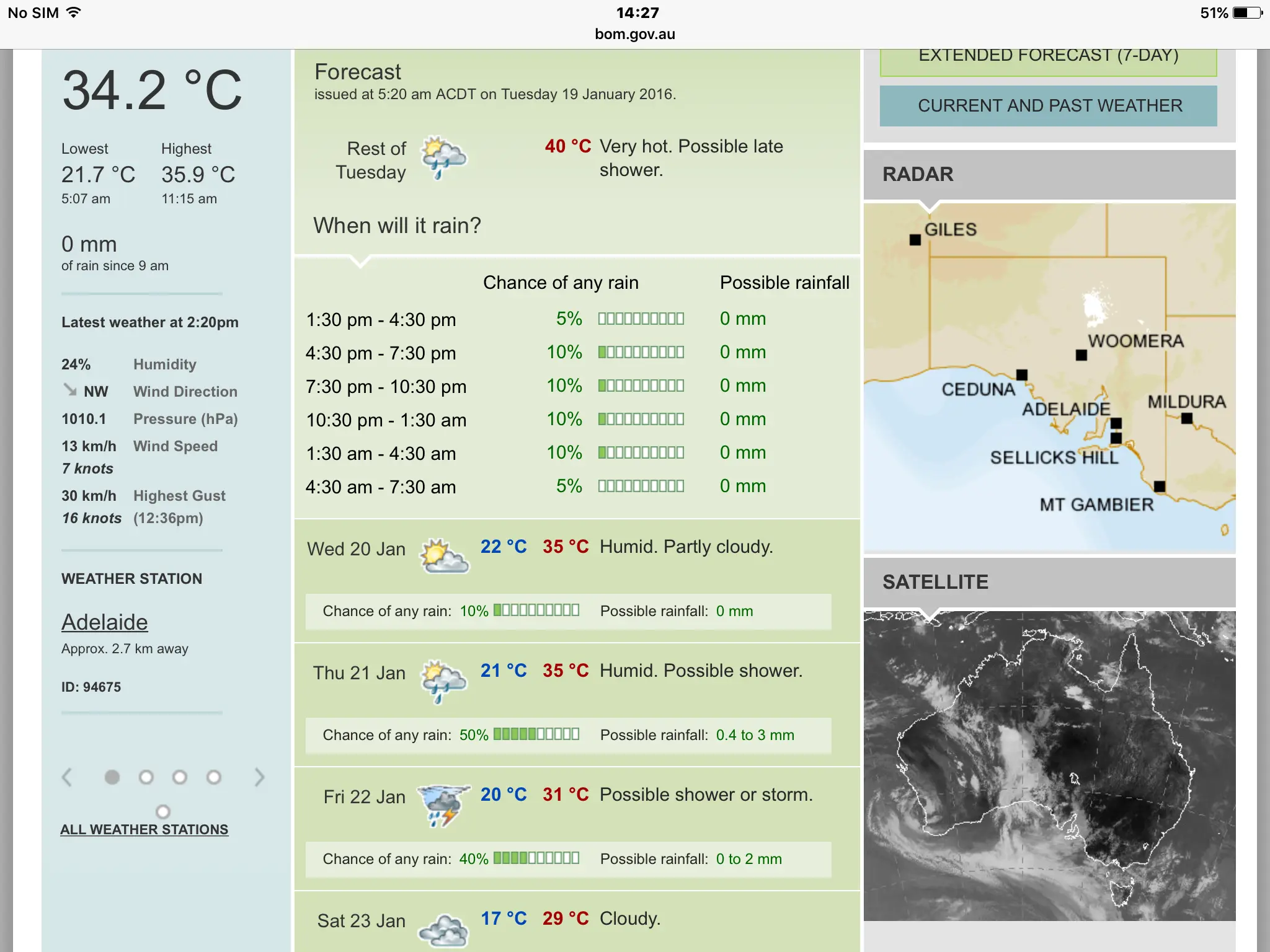Open the All Weather Stations link
The image size is (1270, 952).
tap(144, 829)
